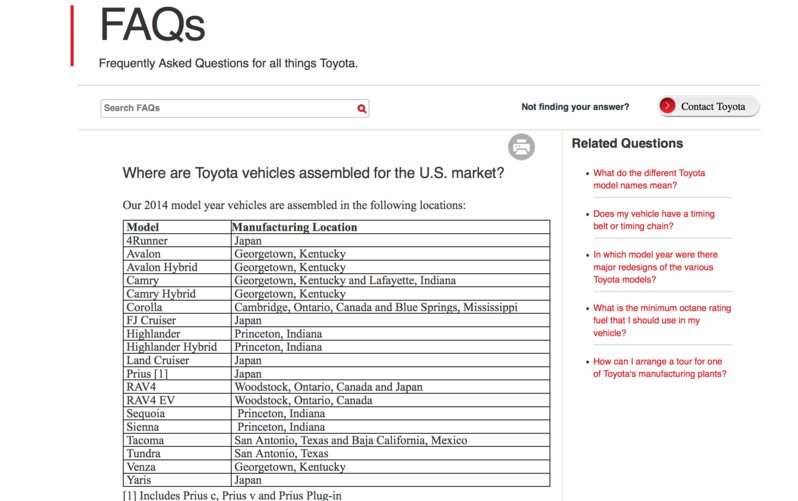Click the '4Runner' table cell
Image resolution: width=798 pixels, height=501 pixels.
pyautogui.click(x=177, y=240)
